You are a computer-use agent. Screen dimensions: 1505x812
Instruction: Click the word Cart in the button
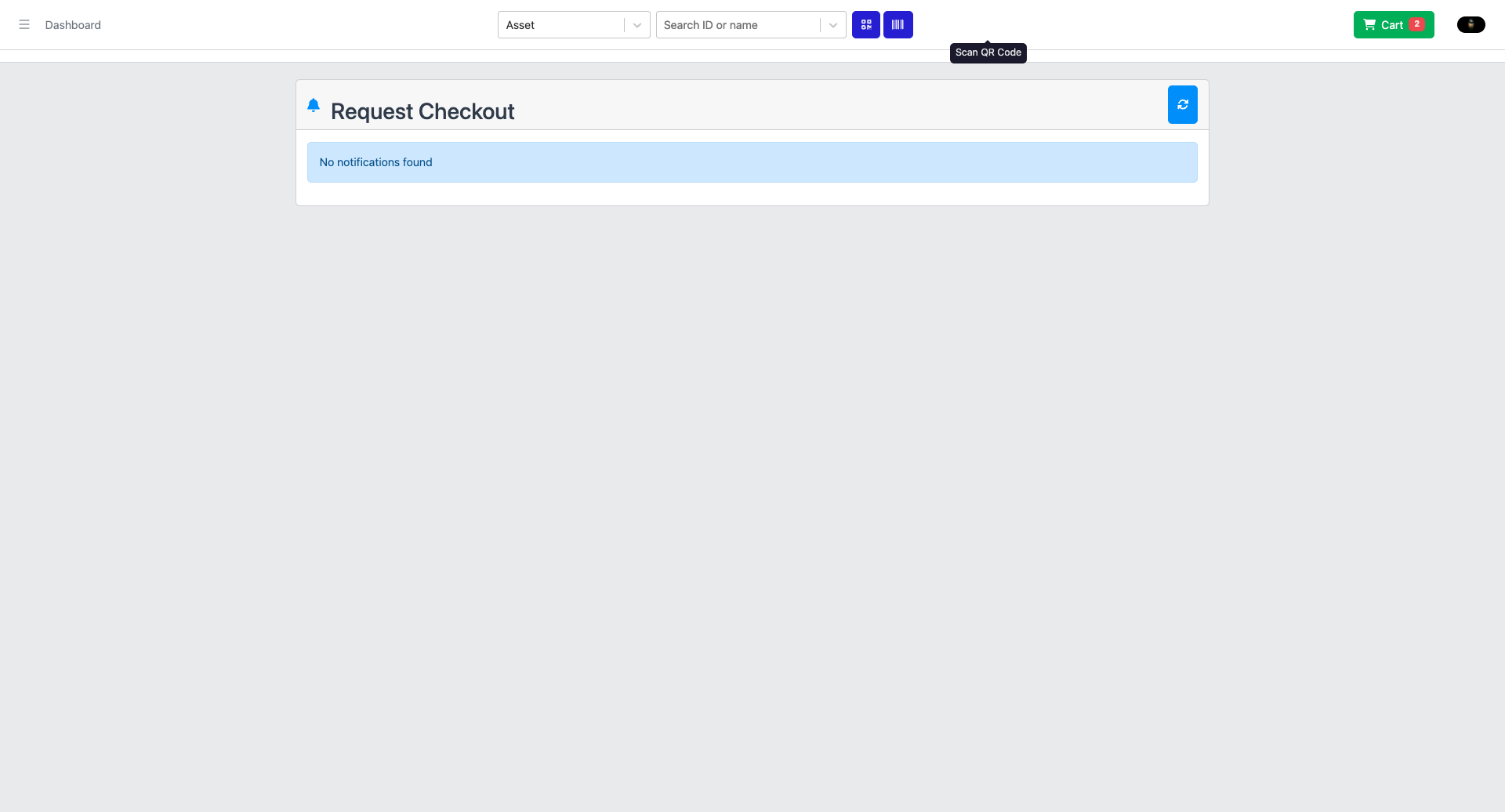pyautogui.click(x=1392, y=25)
